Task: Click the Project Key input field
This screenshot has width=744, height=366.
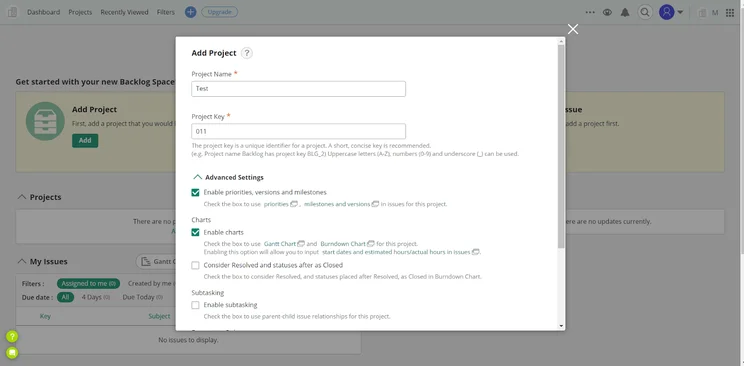Action: [298, 131]
